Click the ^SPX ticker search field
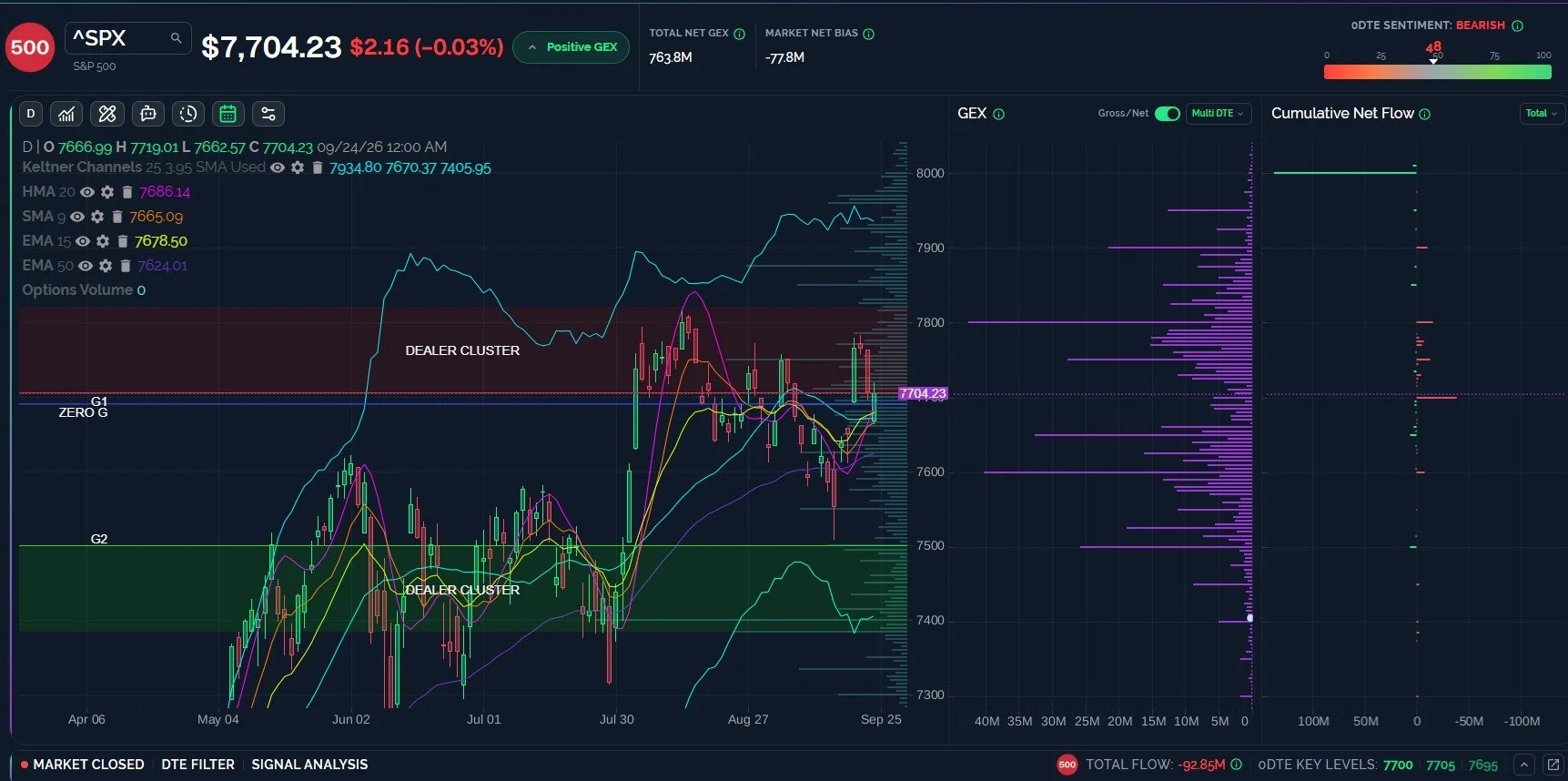This screenshot has width=1568, height=781. [128, 38]
